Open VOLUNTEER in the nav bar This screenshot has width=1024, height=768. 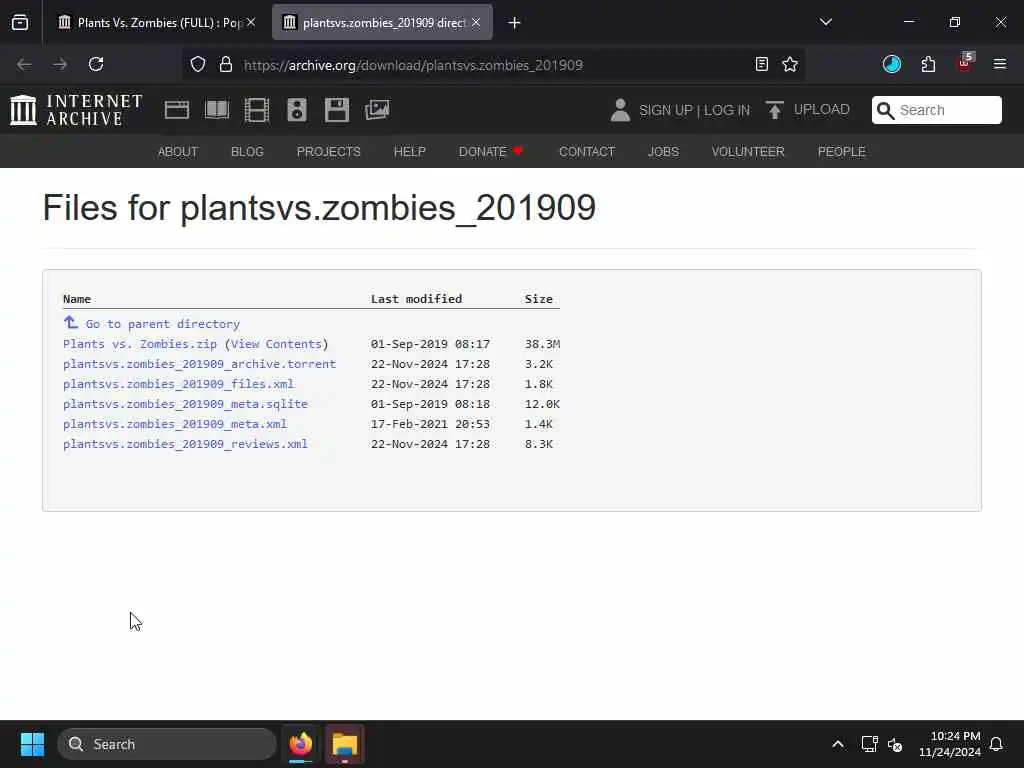point(748,152)
